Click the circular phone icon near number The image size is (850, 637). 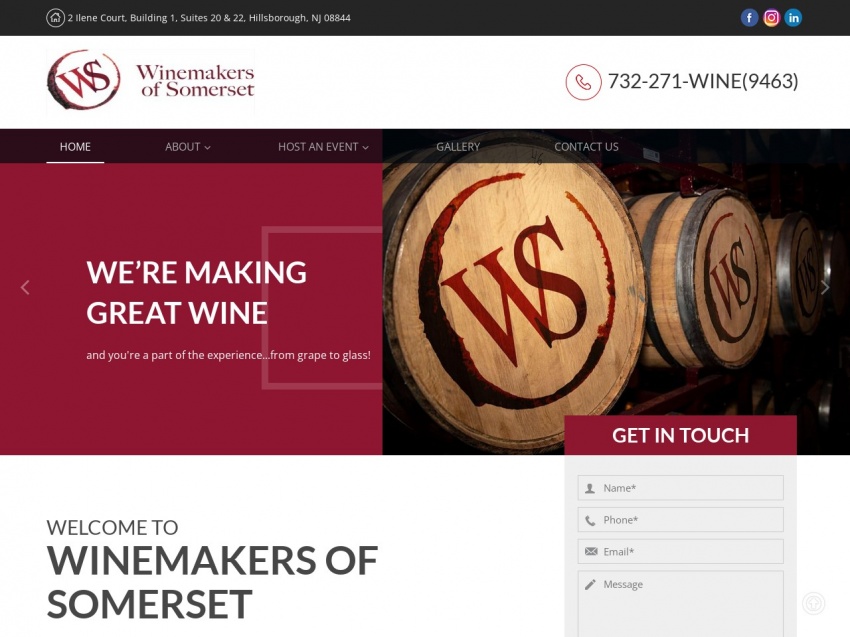point(583,82)
